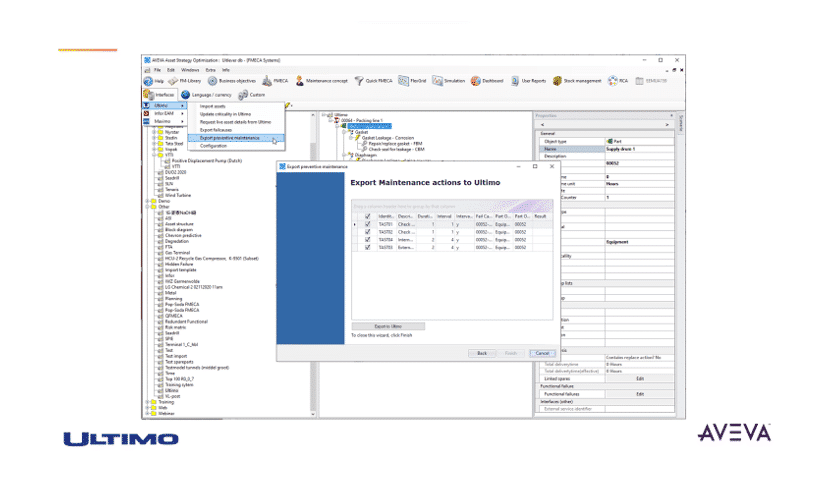Collapse the Gasket Leakage - Corrosion node
Image resolution: width=829 pixels, height=500 pixels.
[x=351, y=138]
